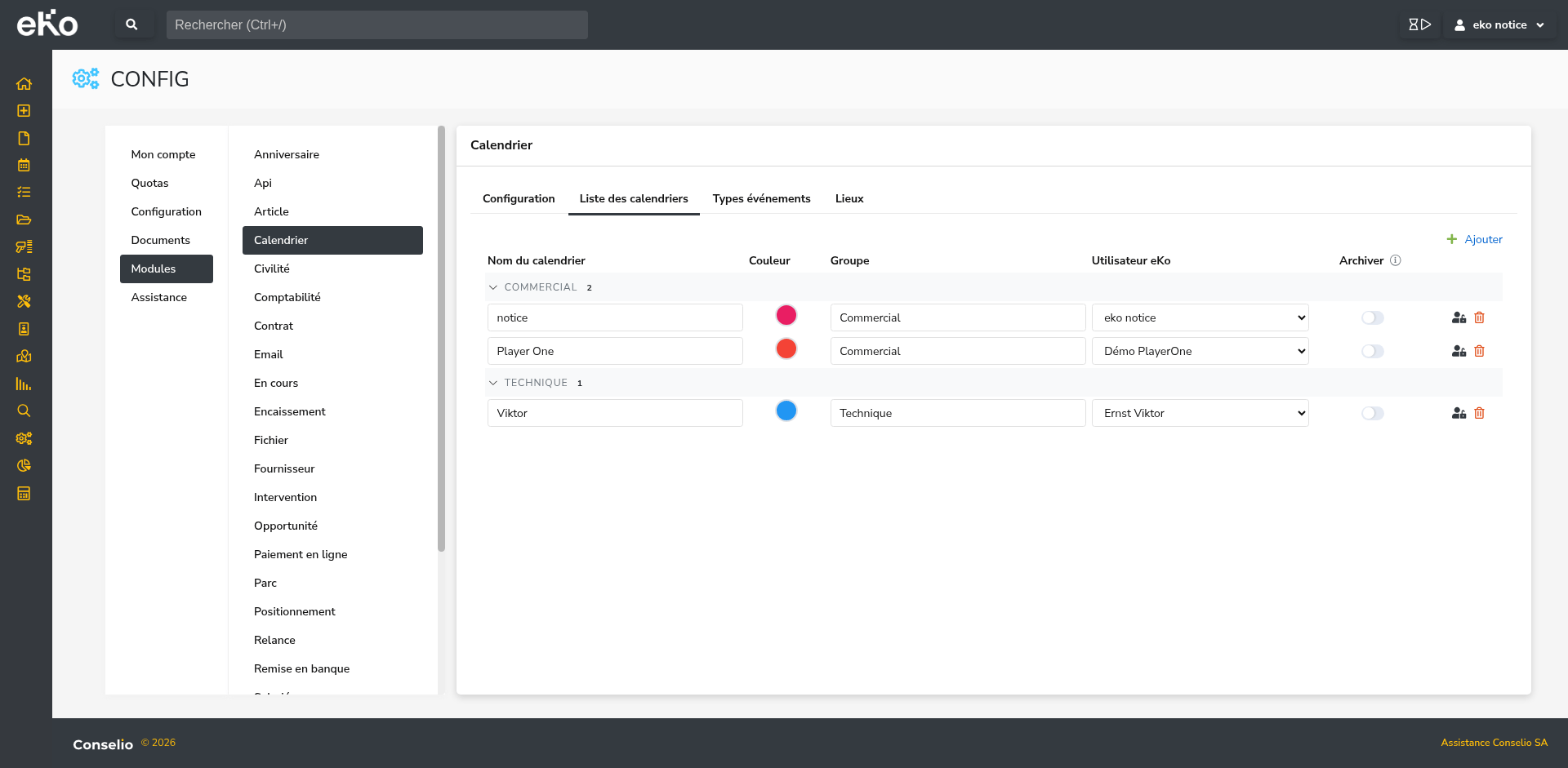Screen dimensions: 1568x768
Task: Open the statistics bar chart icon
Action: pos(24,384)
